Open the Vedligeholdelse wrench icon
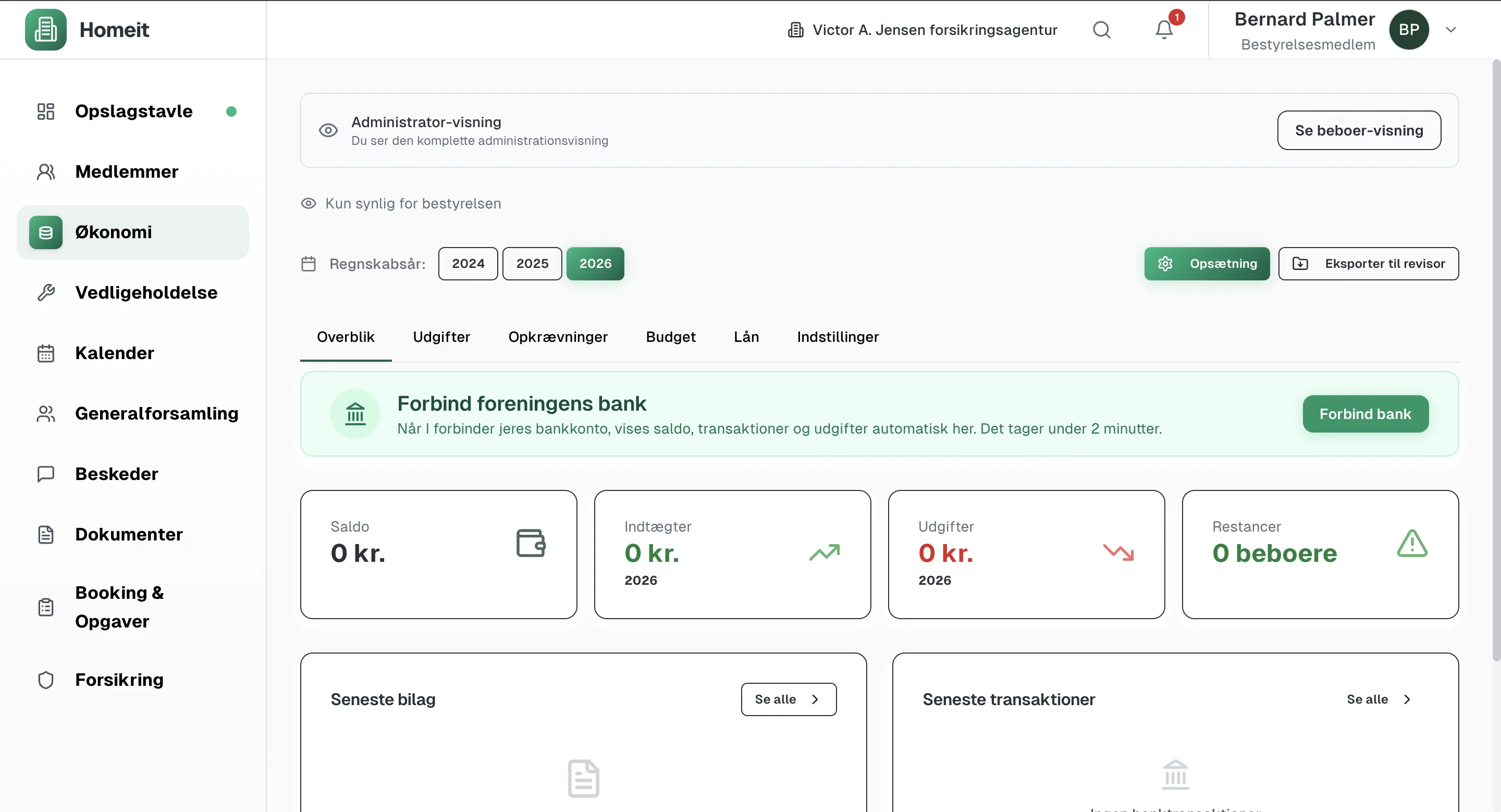 point(46,292)
